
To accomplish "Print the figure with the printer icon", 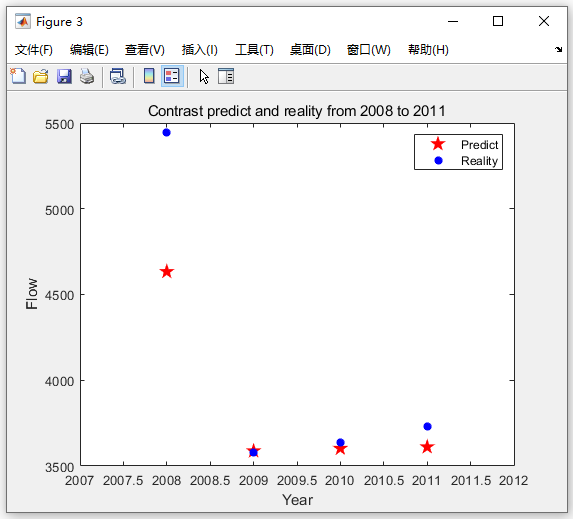I will pos(87,76).
